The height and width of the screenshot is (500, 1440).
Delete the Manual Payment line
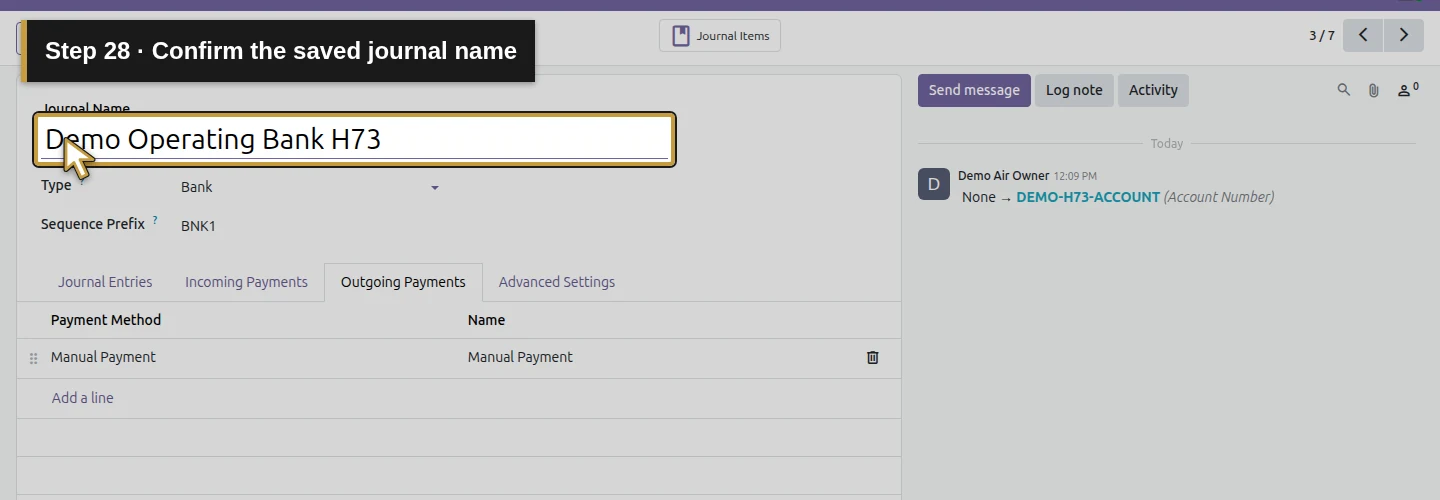[873, 358]
